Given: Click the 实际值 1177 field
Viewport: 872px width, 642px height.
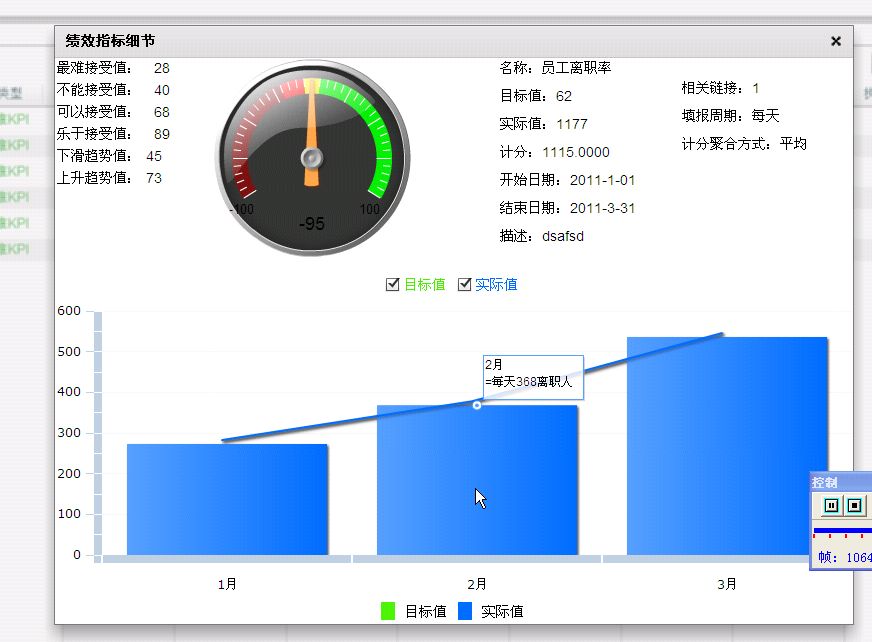Looking at the screenshot, I should click(543, 124).
